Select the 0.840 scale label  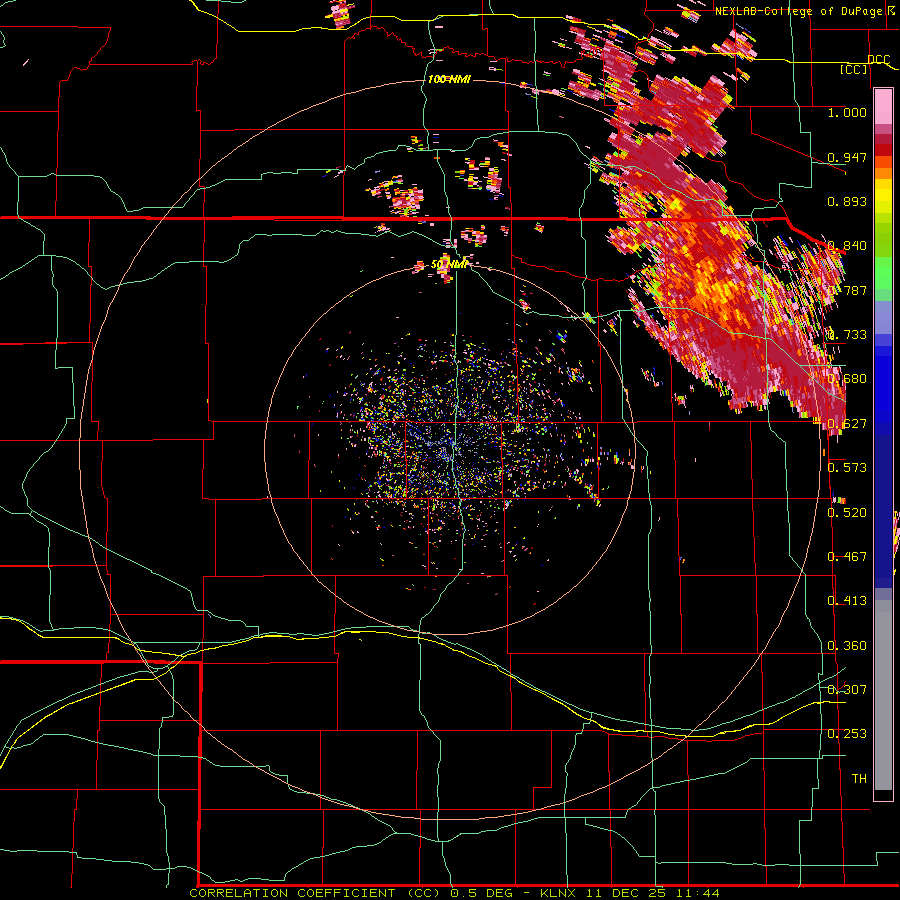click(x=847, y=245)
